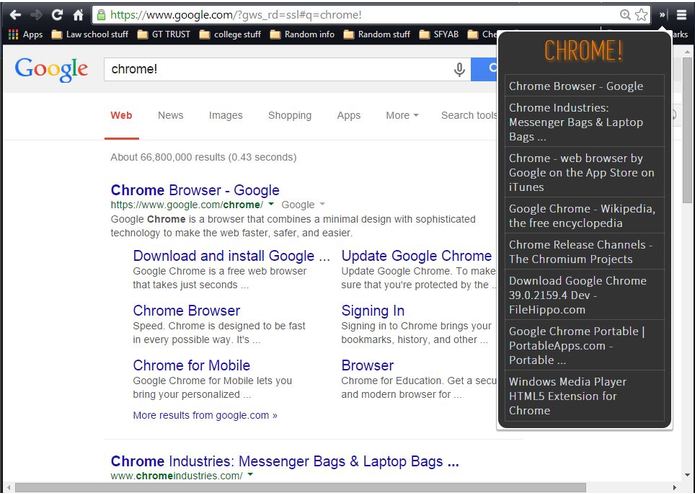The width and height of the screenshot is (695, 494).
Task: Select Chrome Release Channels popup item
Action: [584, 252]
